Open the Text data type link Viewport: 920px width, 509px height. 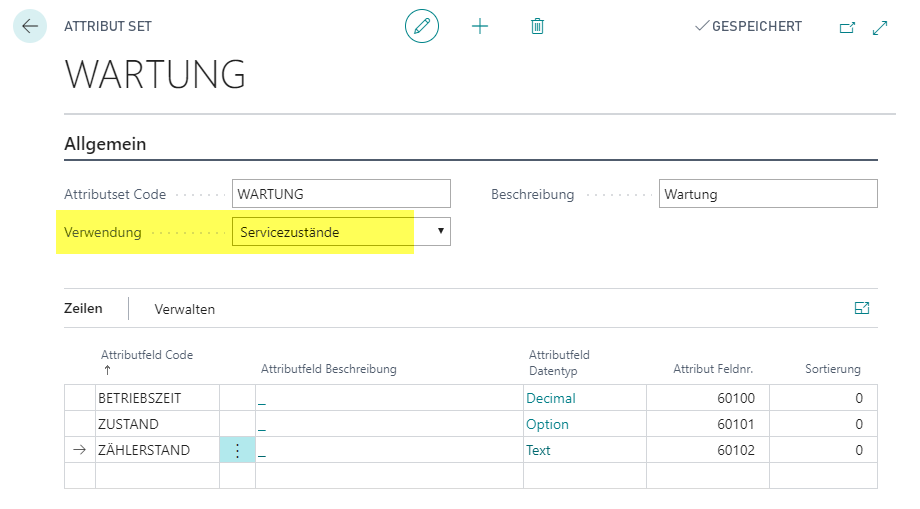tap(538, 450)
